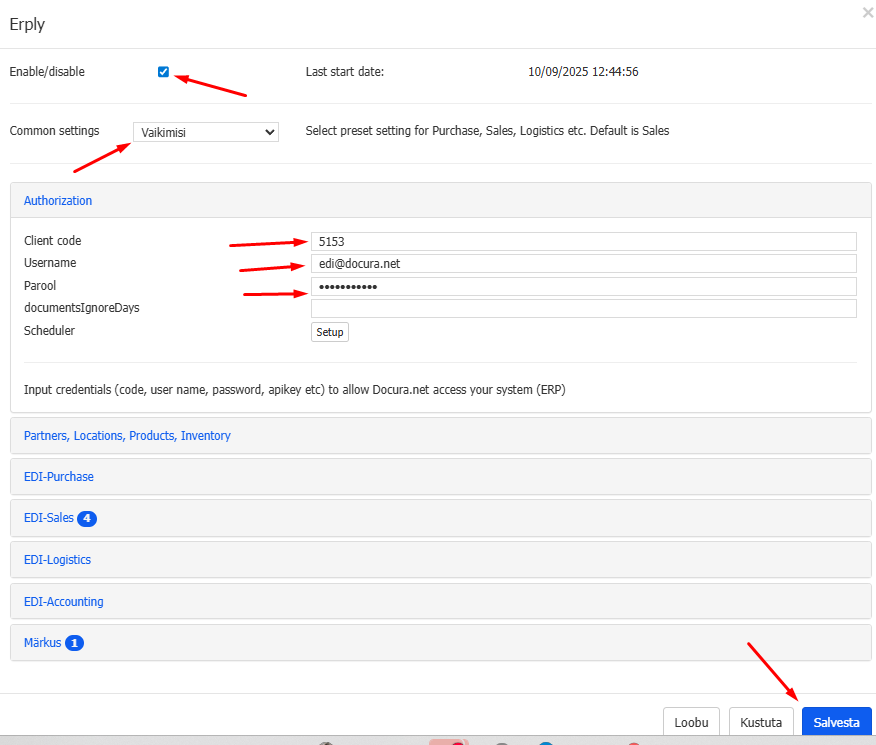The width and height of the screenshot is (876, 745).
Task: Open the Scheduler Setup button
Action: click(x=330, y=332)
